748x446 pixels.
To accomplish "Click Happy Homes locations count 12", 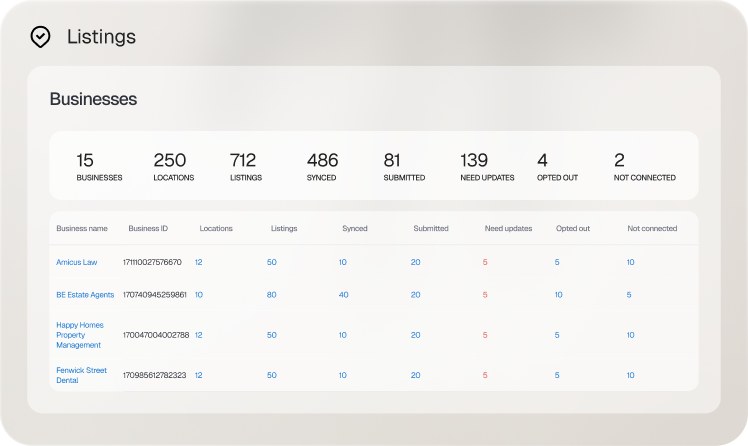I will tap(198, 335).
